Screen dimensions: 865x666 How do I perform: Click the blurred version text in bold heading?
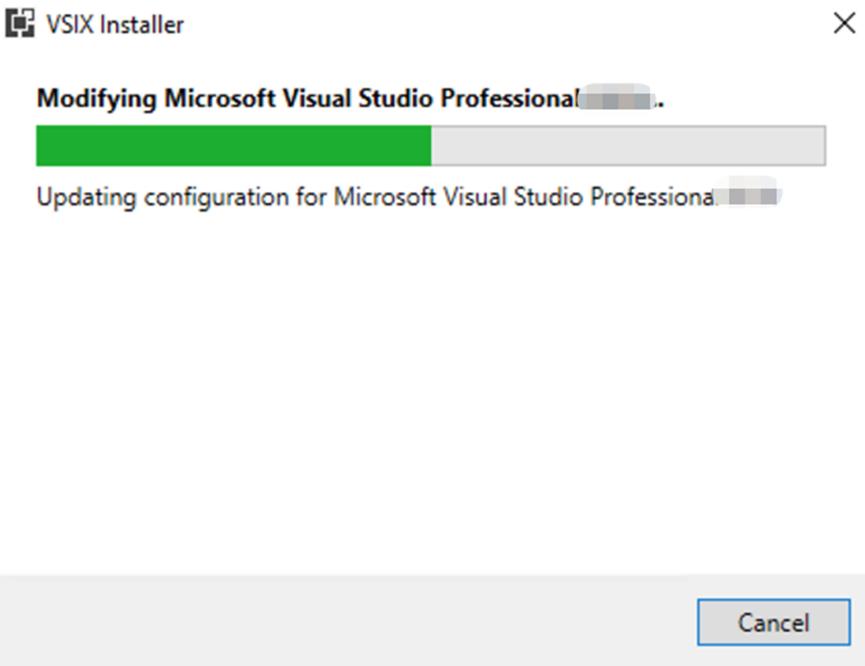[x=618, y=99]
